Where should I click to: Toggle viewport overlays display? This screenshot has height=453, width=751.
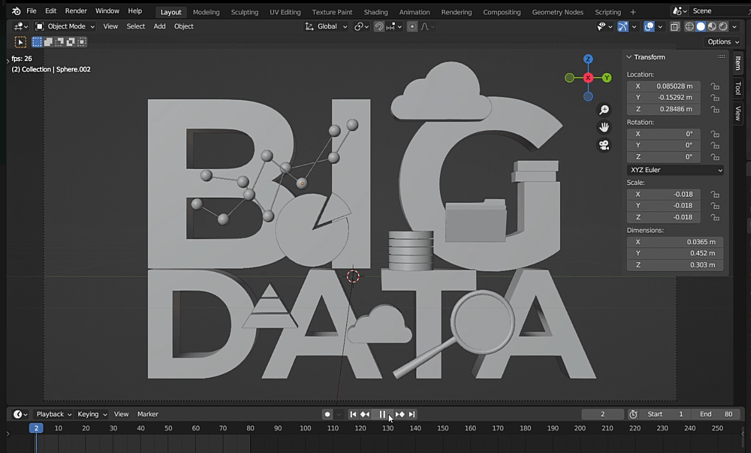click(649, 26)
